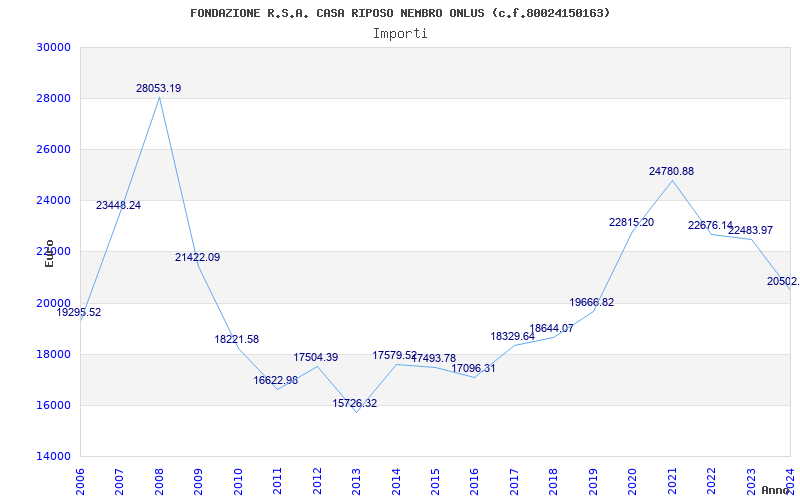Screen dimensions: 800x500
Task: Click the 16000 y-axis tick label
Action: click(x=53, y=405)
